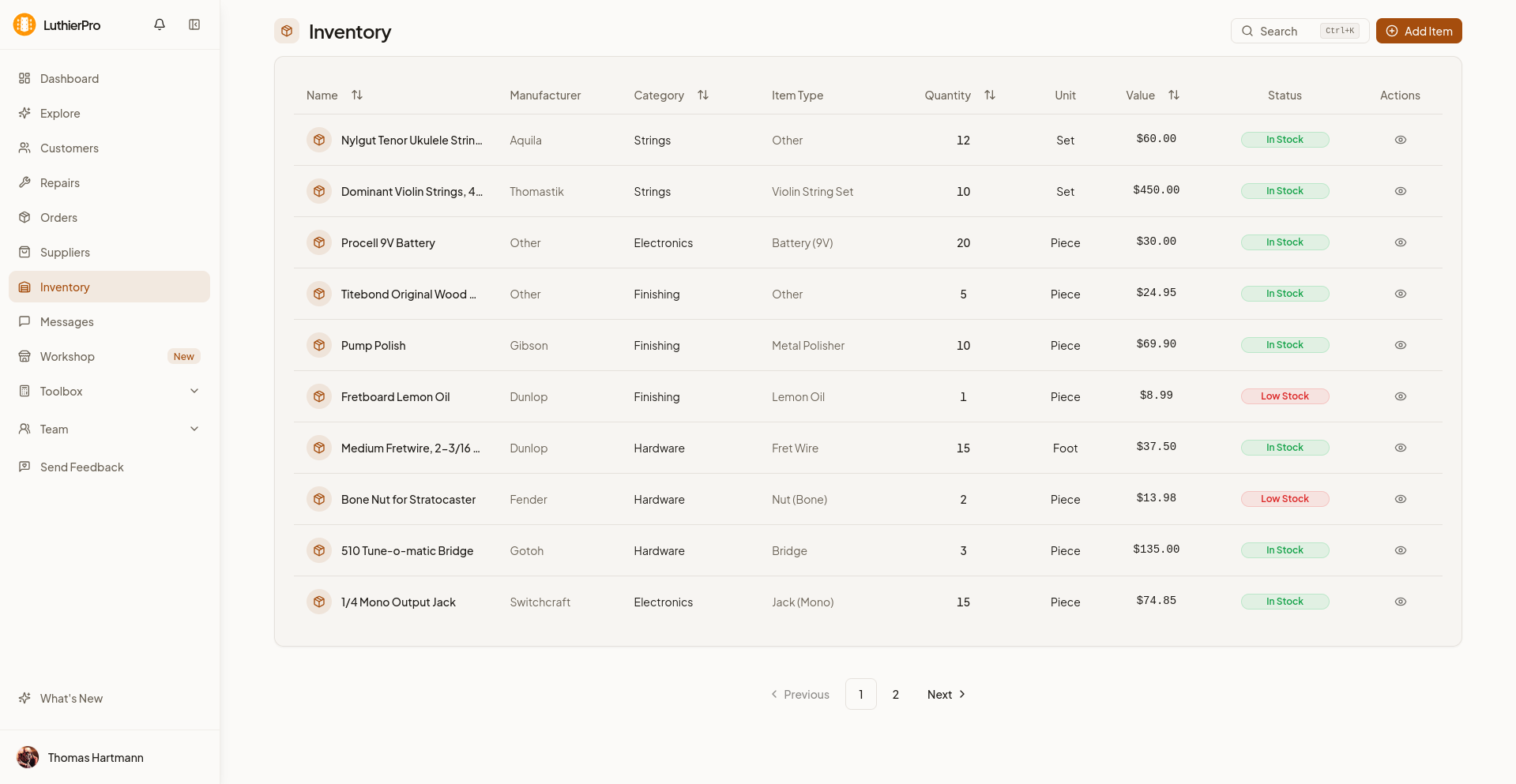Click Thomas Hartmann's avatar picture
Screen dimensions: 1516x784
(x=28, y=757)
